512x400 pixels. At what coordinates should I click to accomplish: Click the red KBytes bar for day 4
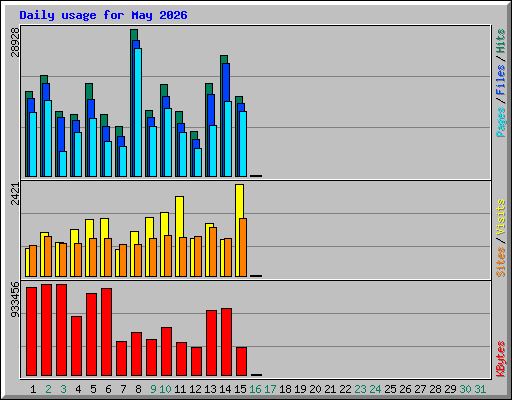(76, 346)
